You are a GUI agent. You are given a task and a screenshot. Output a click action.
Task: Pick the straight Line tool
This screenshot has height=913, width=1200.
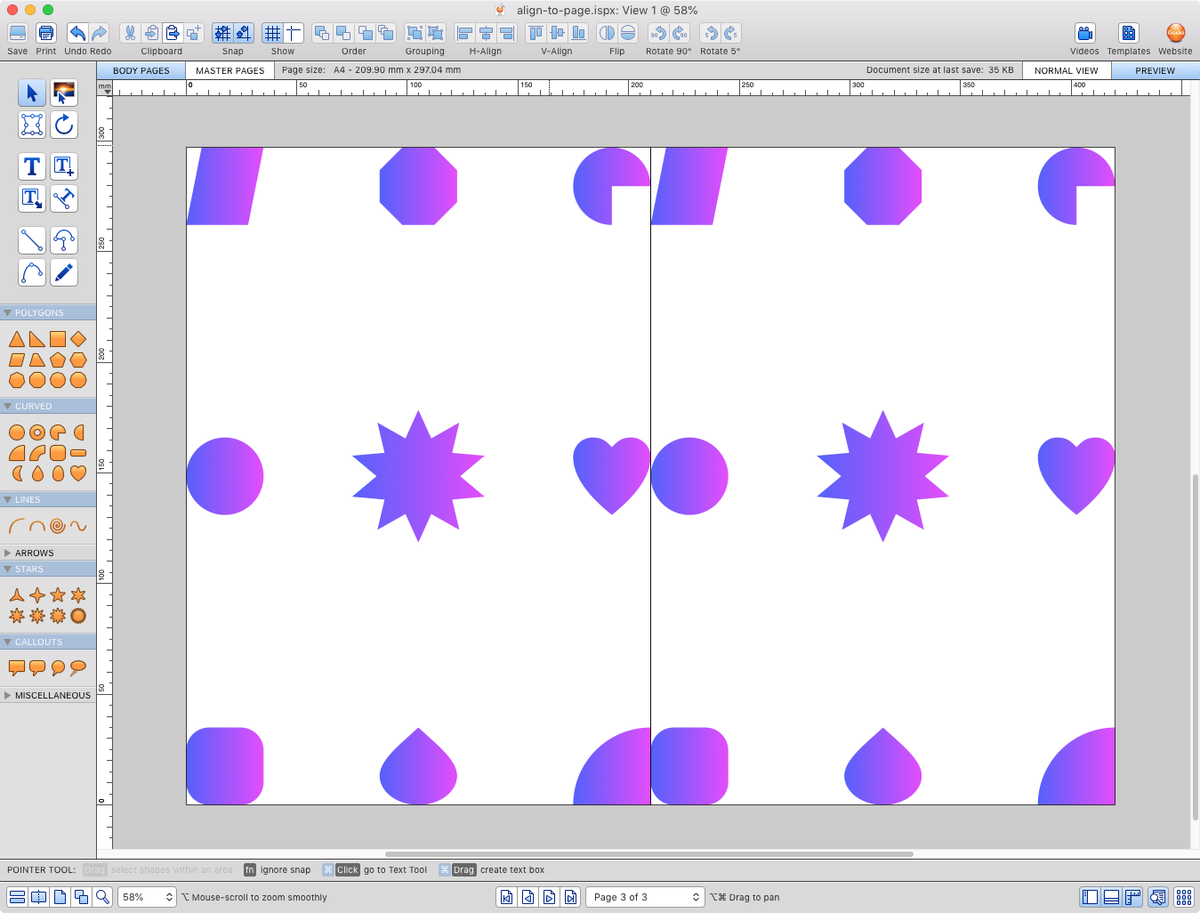[x=31, y=239]
